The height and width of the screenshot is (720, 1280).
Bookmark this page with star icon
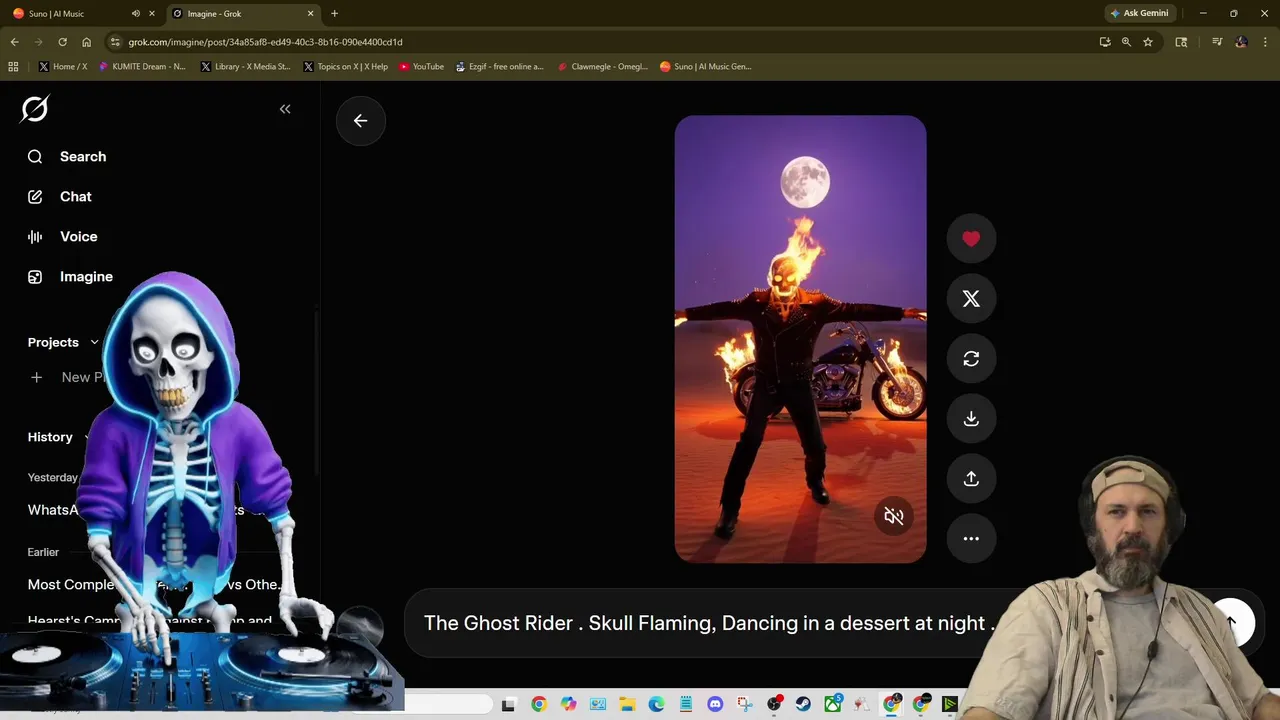tap(1148, 42)
